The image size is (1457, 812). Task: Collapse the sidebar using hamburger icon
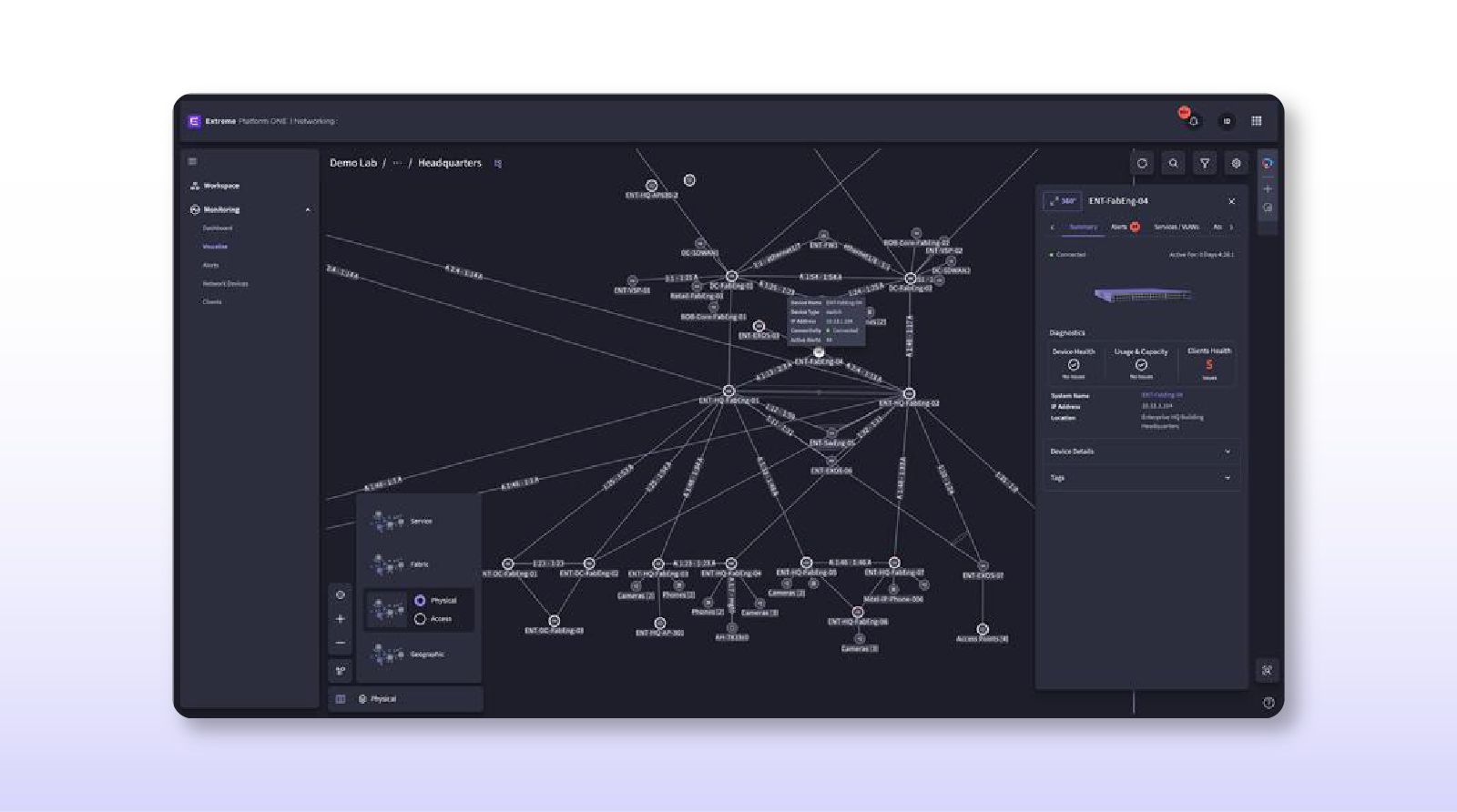pyautogui.click(x=192, y=161)
